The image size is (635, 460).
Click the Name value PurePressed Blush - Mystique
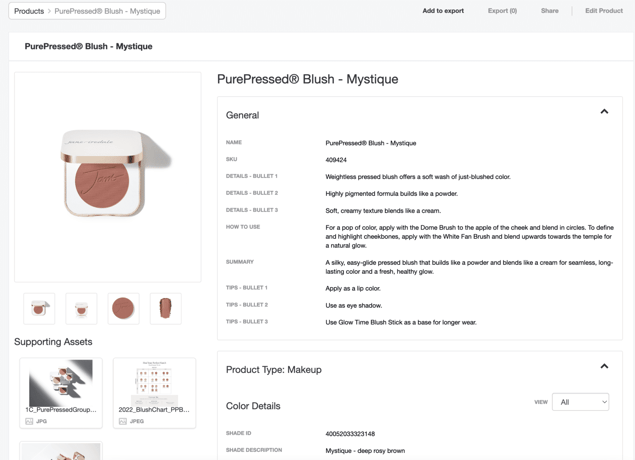coord(371,143)
